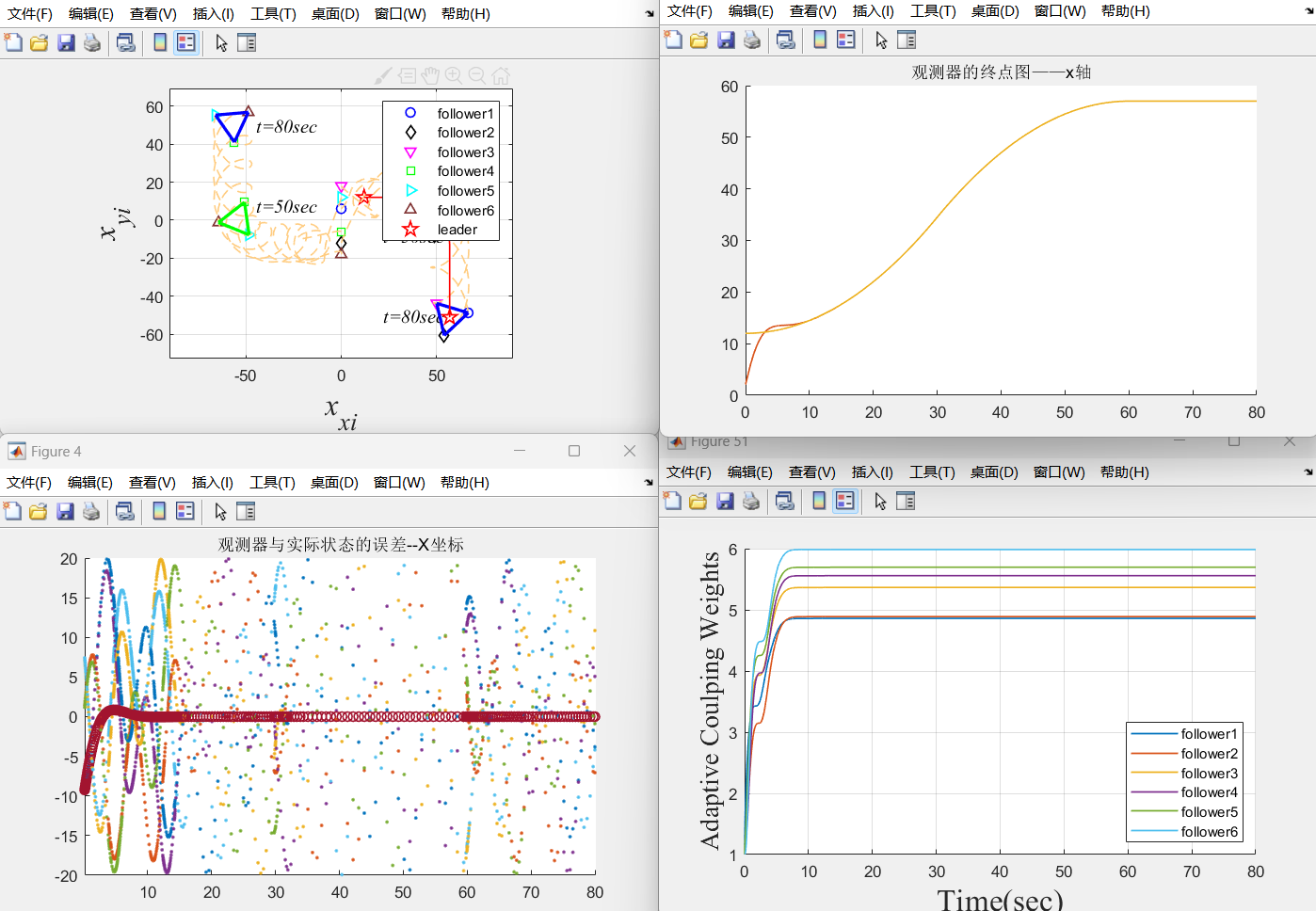Click follower3 label in Adaptive Coupling Weights legend
The width and height of the screenshot is (1316, 911).
1209,774
